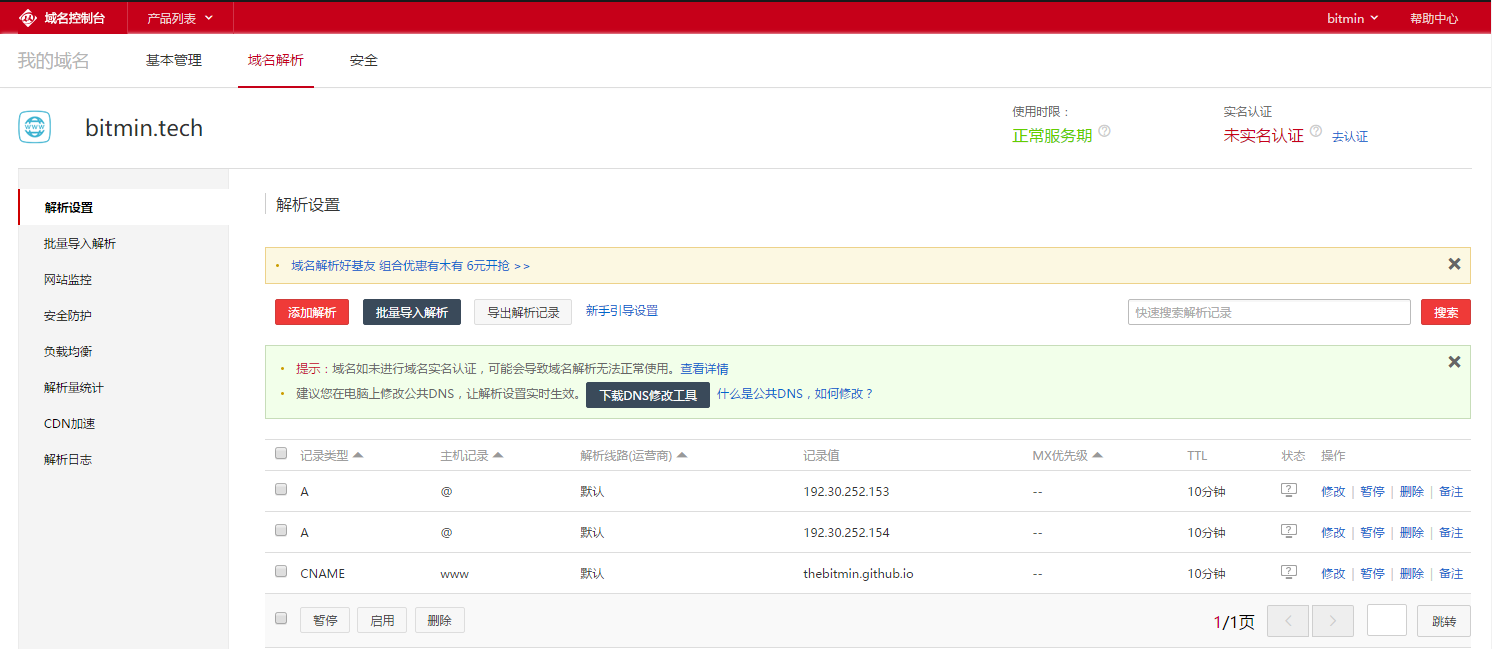This screenshot has width=1492, height=649.
Task: Click help icon next to 未实名认证
Action: pyautogui.click(x=1316, y=131)
